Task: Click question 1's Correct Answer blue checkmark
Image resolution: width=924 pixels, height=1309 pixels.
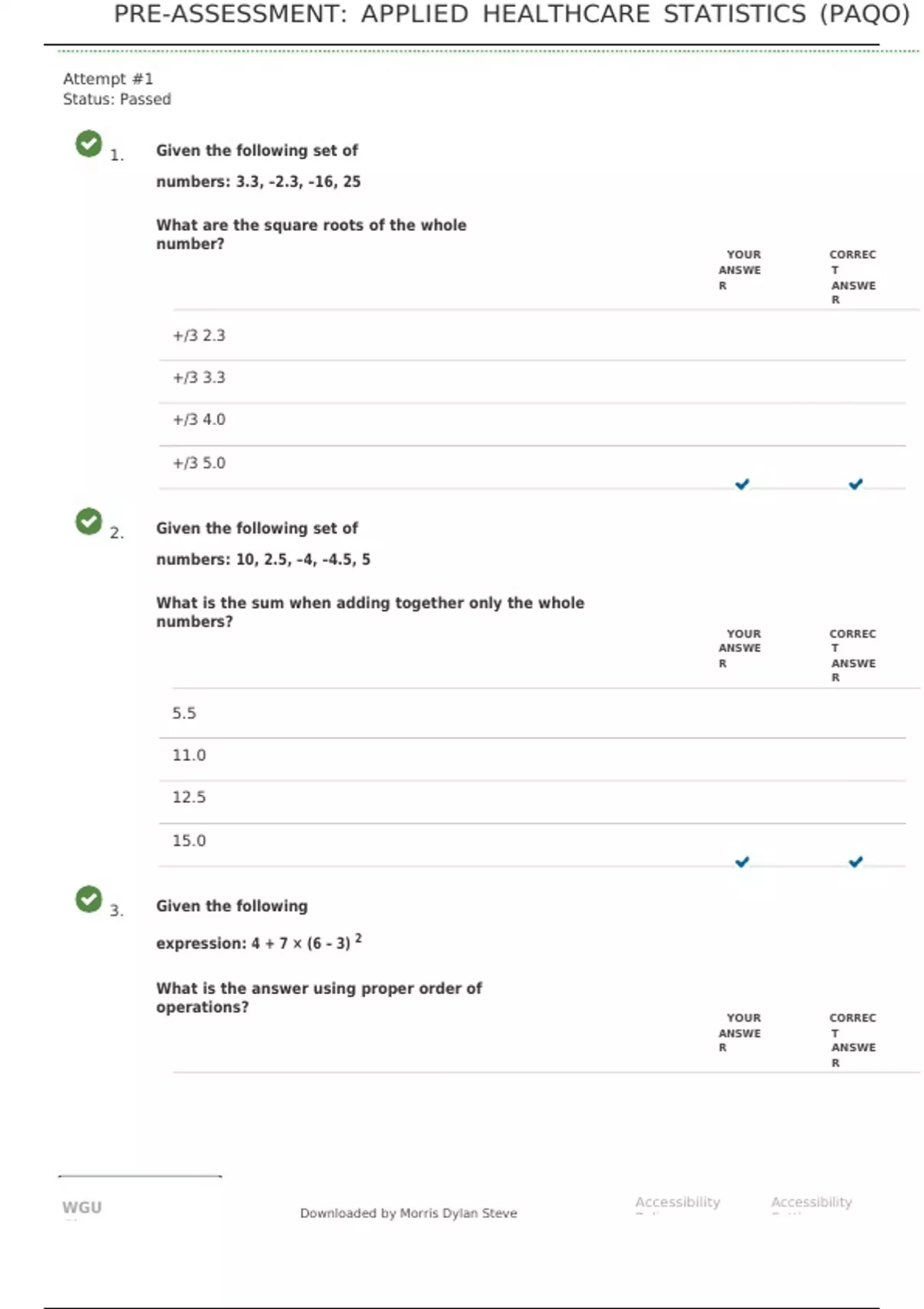Action: pyautogui.click(x=855, y=484)
